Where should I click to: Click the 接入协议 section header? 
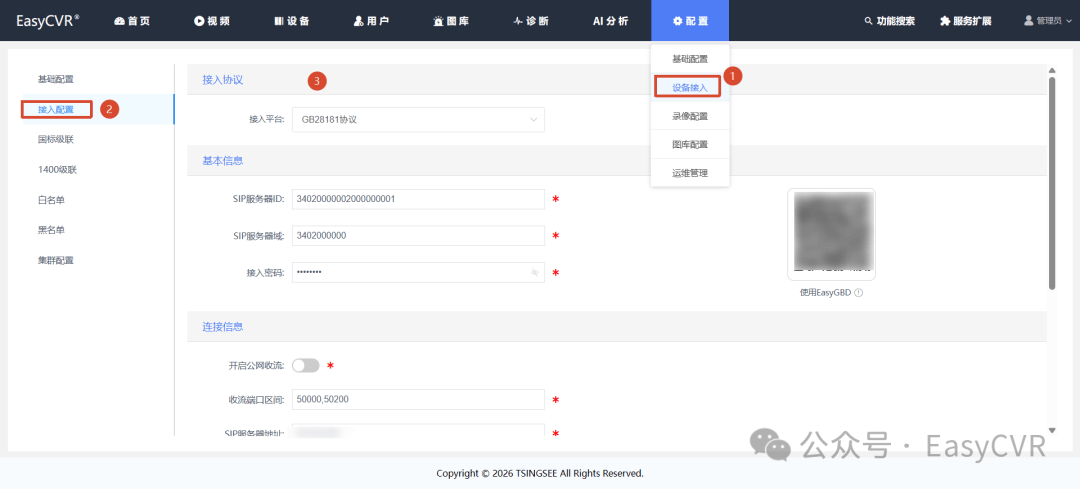[222, 80]
